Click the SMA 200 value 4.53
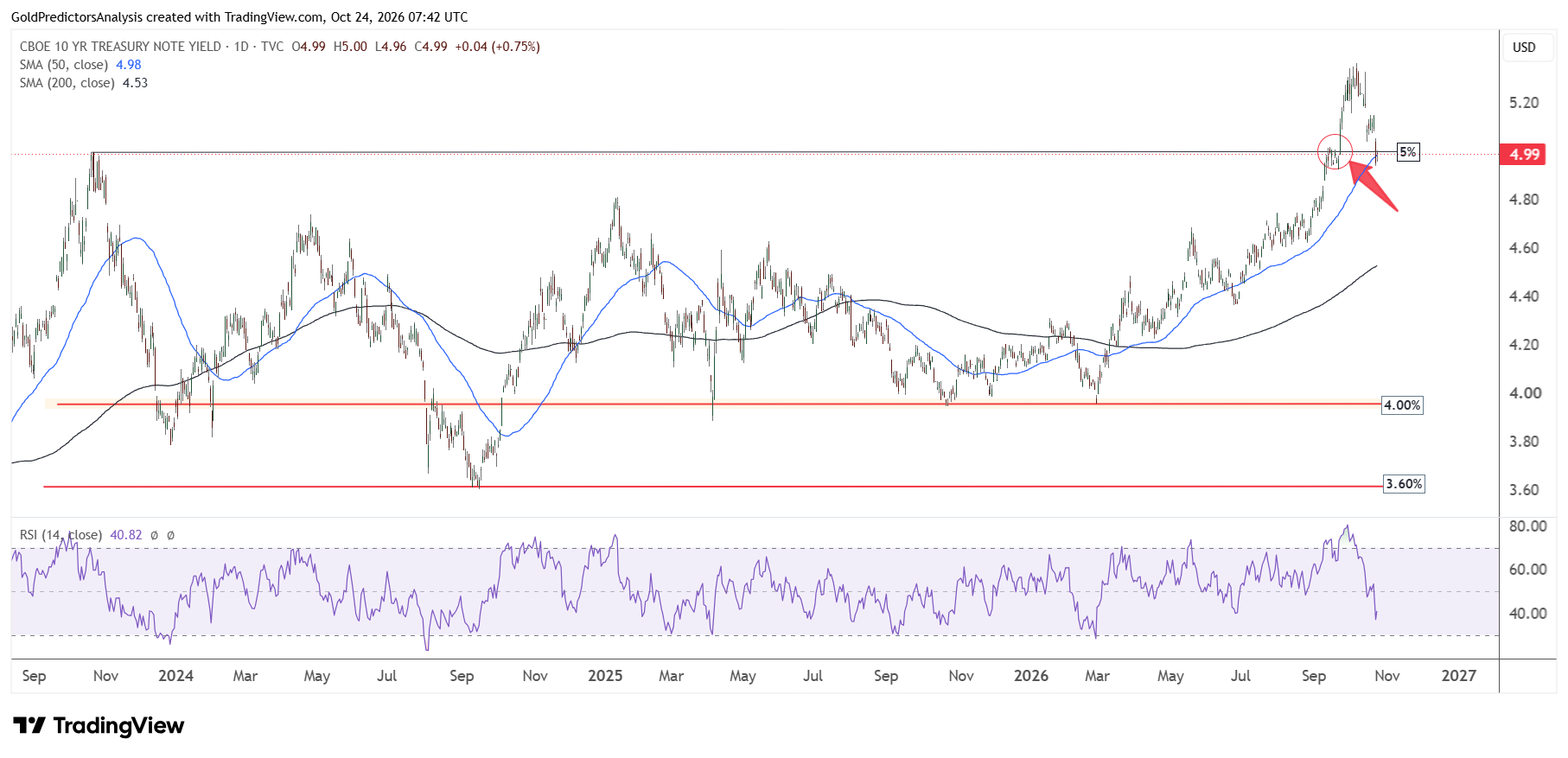This screenshot has height=758, width=1568. point(135,83)
